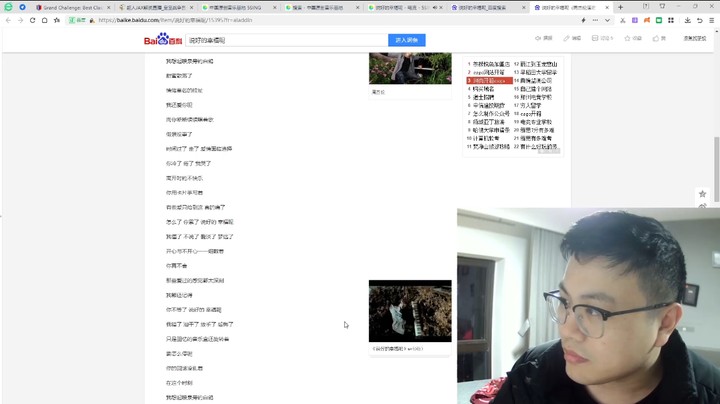
Task: Switch to the Grand Challenge tab
Action: pos(73,8)
